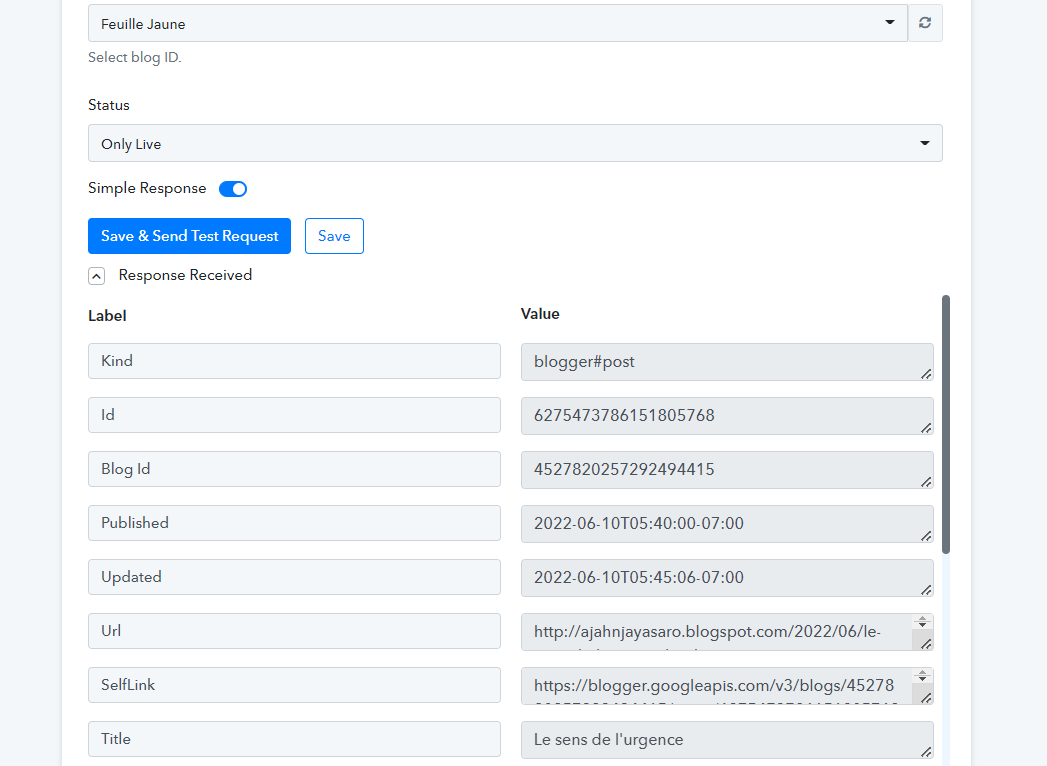Click the Published label field
The height and width of the screenshot is (766, 1047).
294,523
